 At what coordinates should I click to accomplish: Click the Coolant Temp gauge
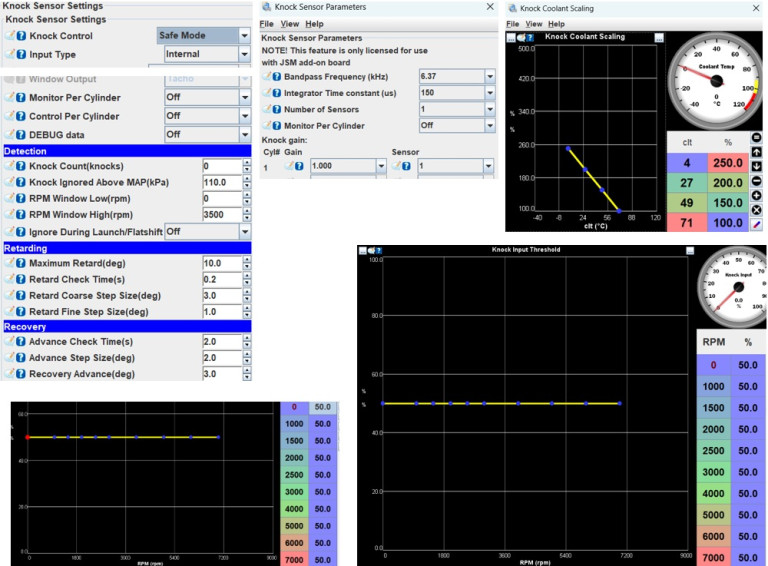[715, 80]
